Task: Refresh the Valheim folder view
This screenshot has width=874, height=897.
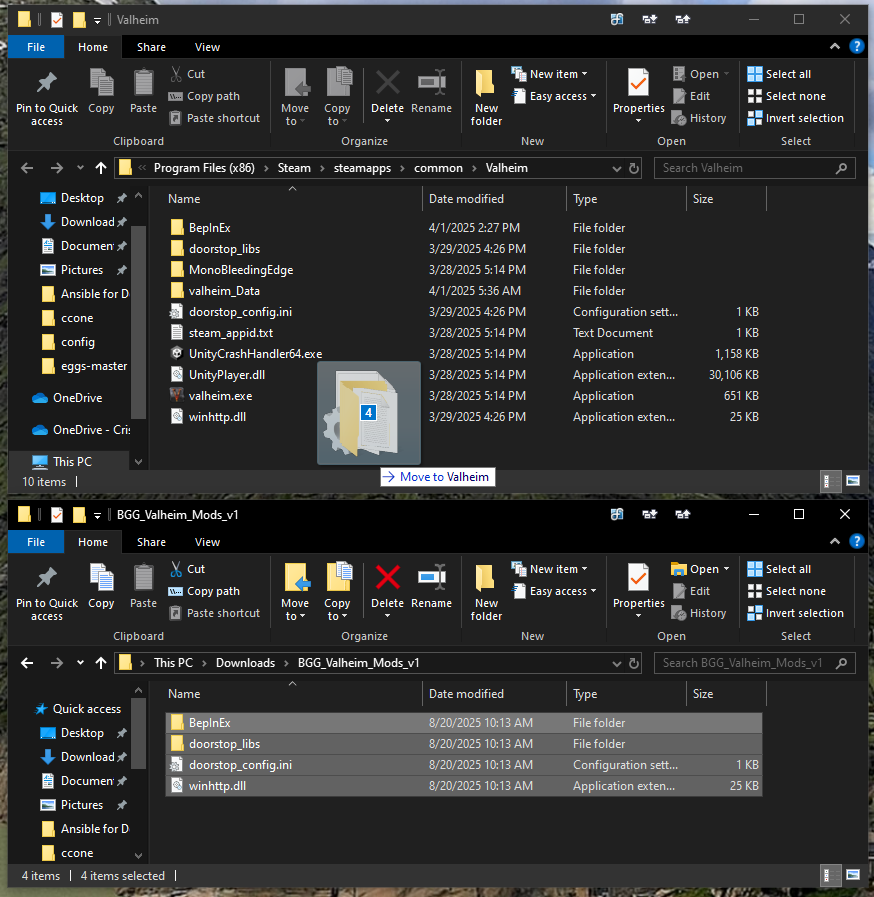Action: point(634,168)
